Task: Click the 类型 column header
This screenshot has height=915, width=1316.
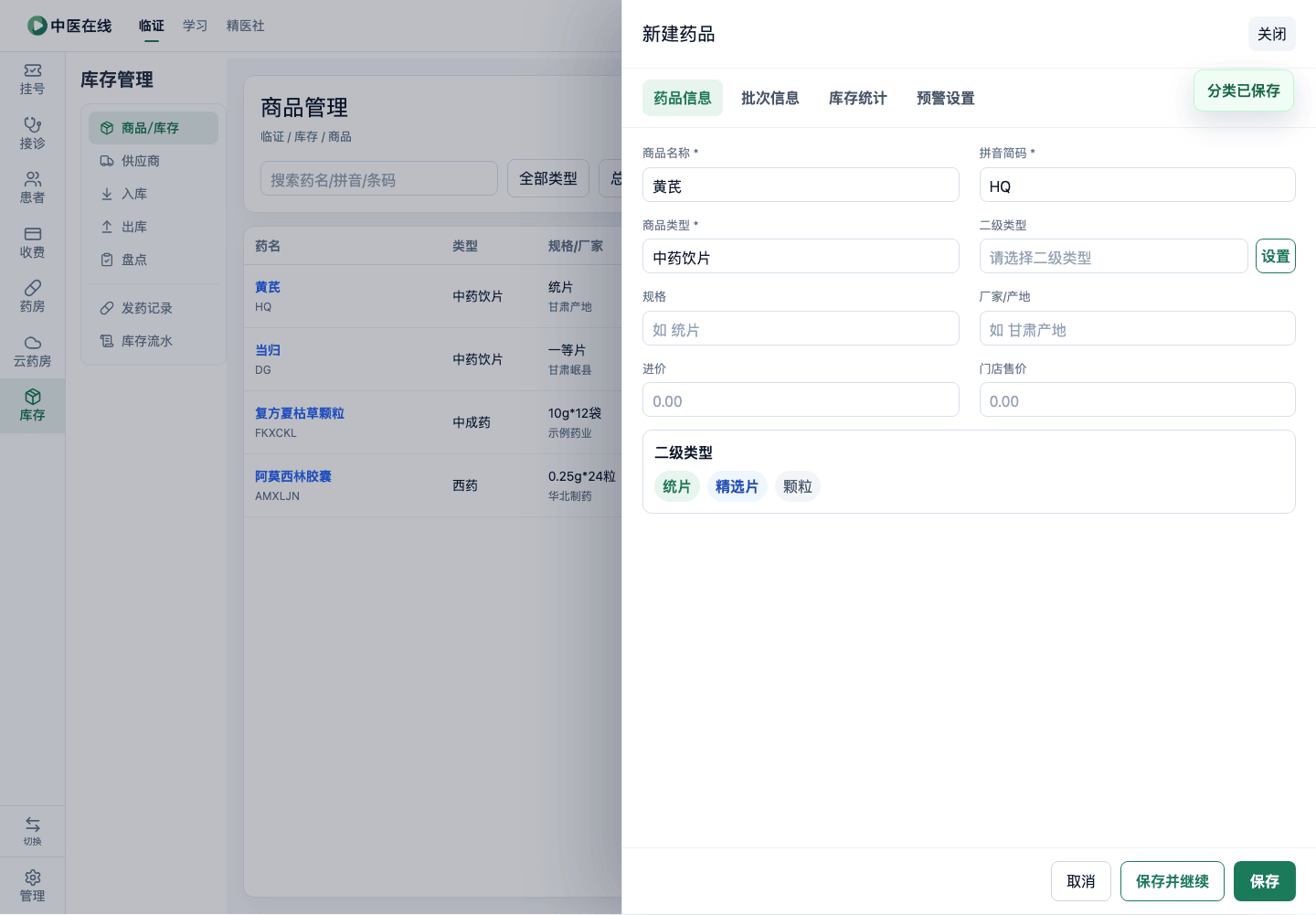Action: point(465,246)
